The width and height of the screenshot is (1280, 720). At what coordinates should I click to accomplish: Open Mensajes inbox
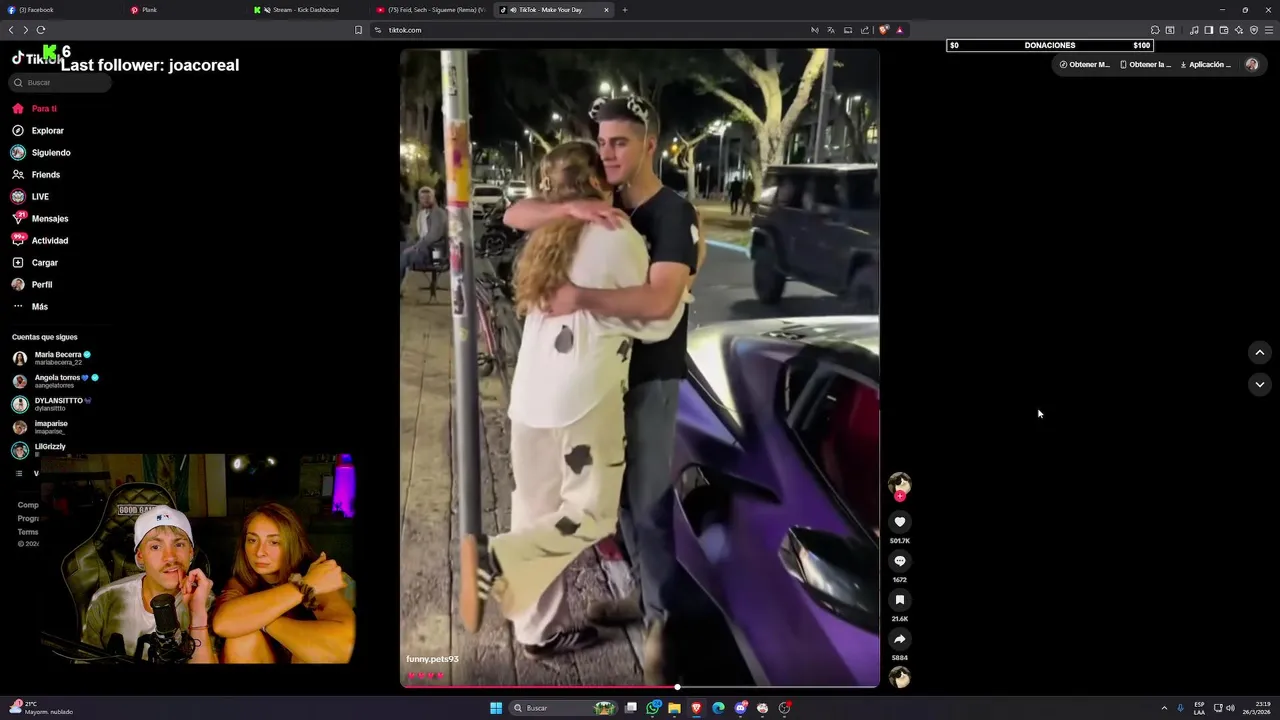click(40, 218)
